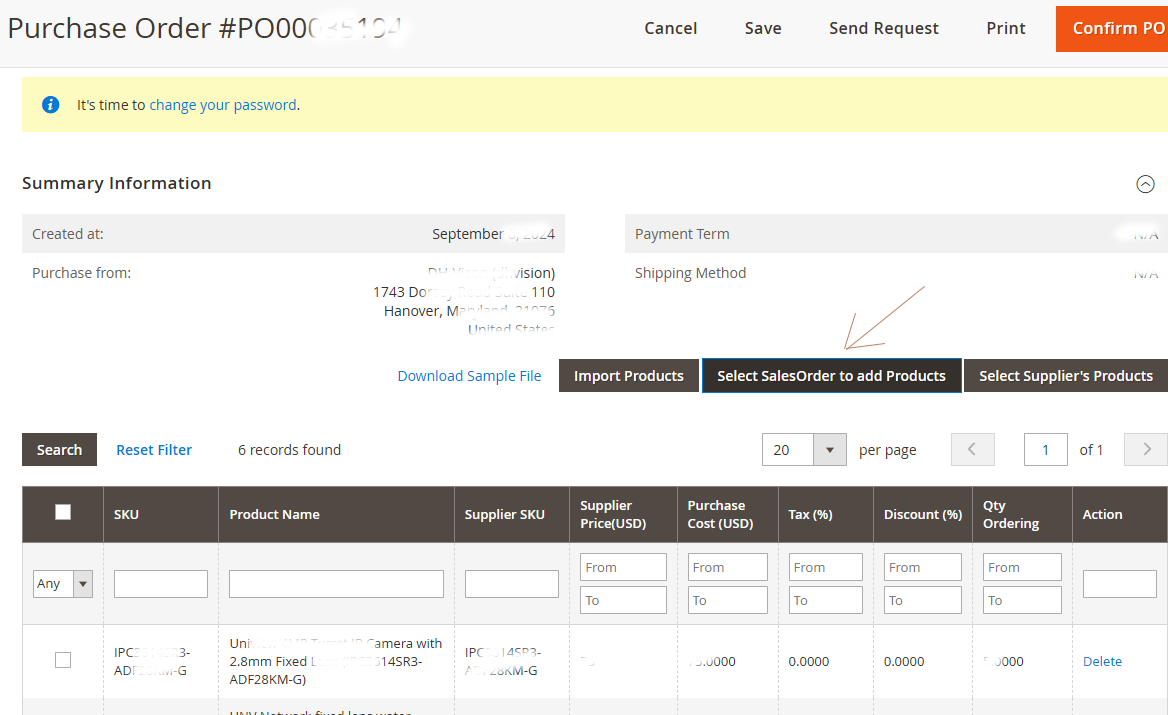Delete the Turret IP Camera line item
This screenshot has height=715, width=1168.
click(x=1102, y=660)
